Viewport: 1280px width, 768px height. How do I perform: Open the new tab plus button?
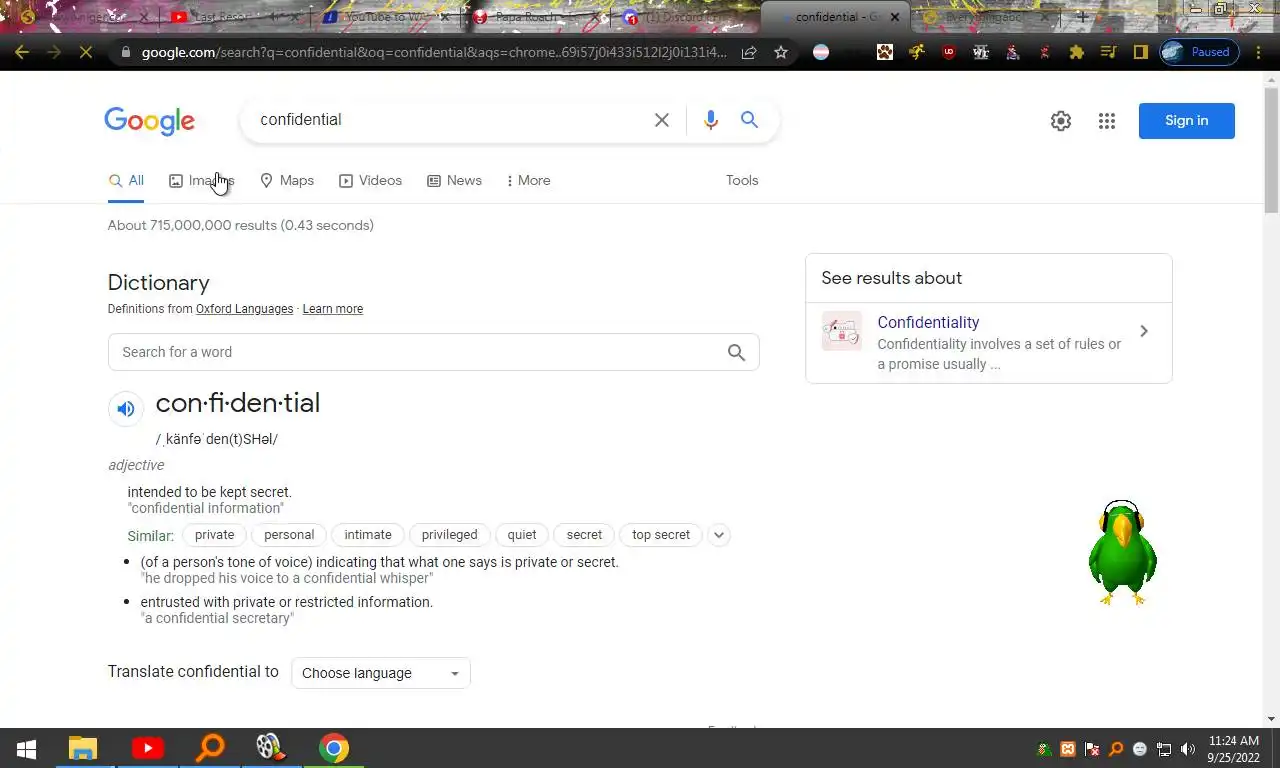coord(1082,17)
